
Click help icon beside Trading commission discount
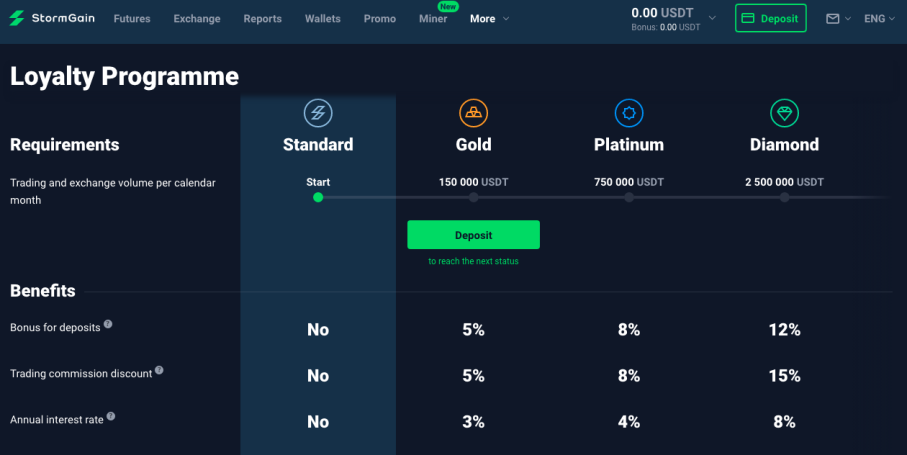[159, 370]
